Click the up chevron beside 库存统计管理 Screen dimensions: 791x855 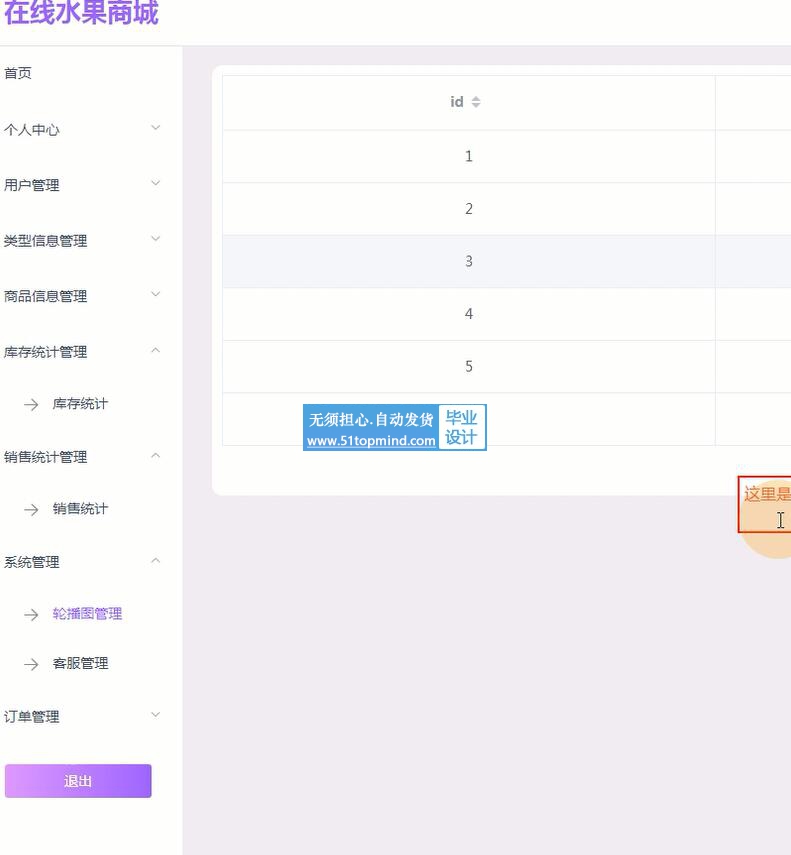tap(155, 350)
